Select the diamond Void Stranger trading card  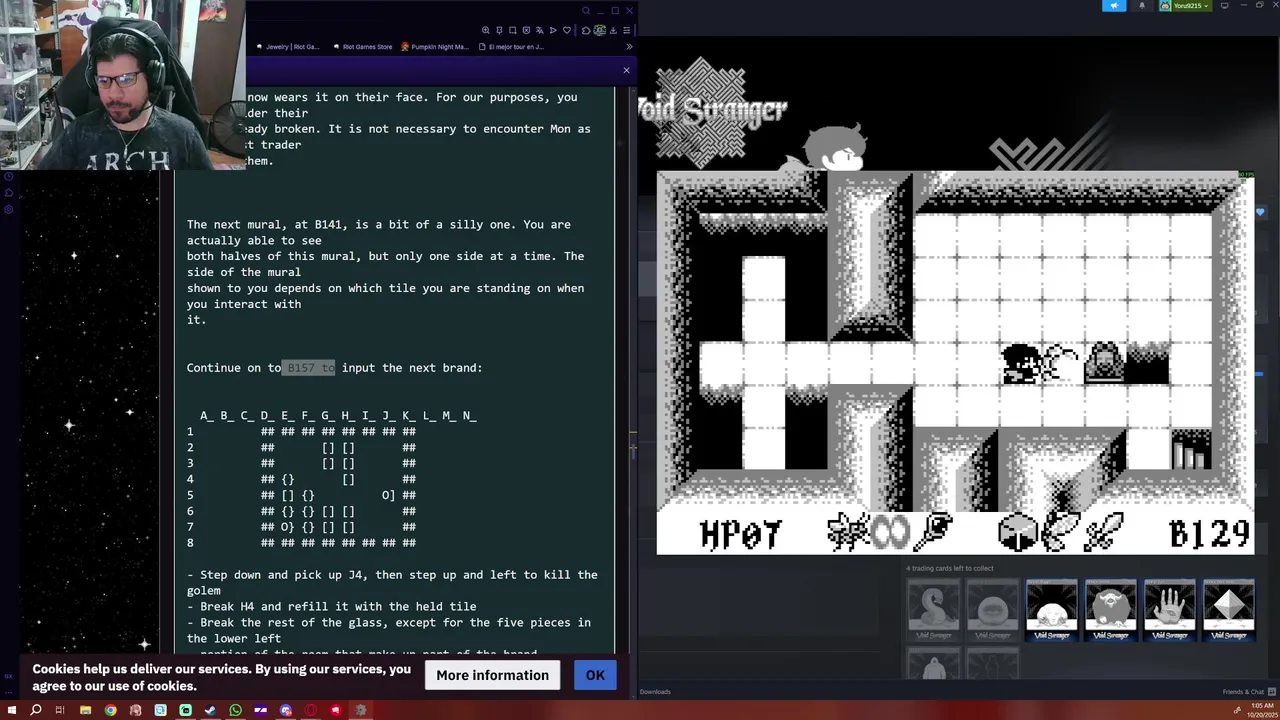point(1228,610)
